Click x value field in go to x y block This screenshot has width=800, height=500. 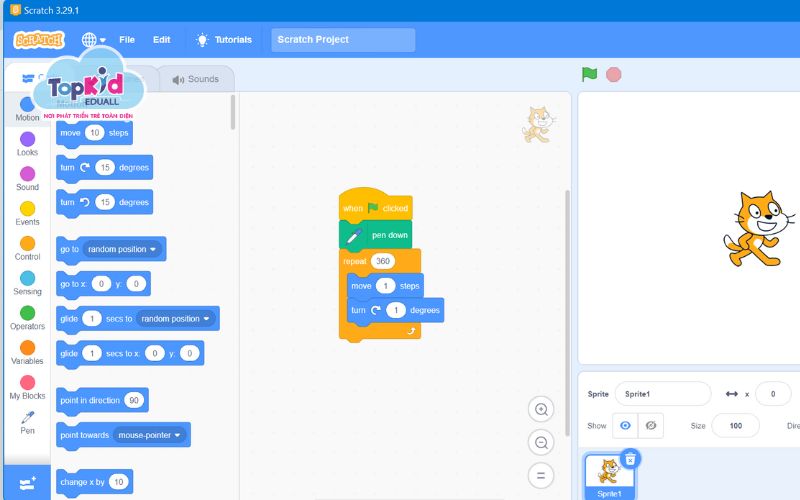pyautogui.click(x=101, y=284)
